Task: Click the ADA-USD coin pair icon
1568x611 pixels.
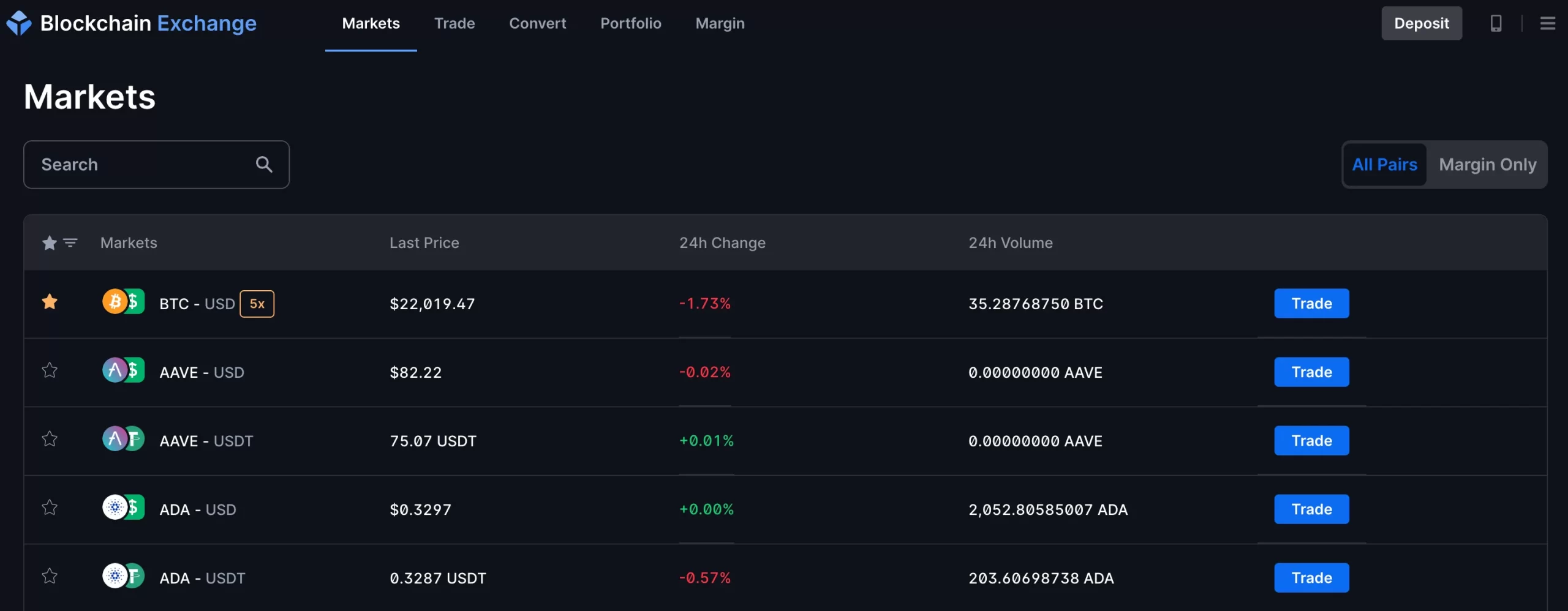Action: 123,508
